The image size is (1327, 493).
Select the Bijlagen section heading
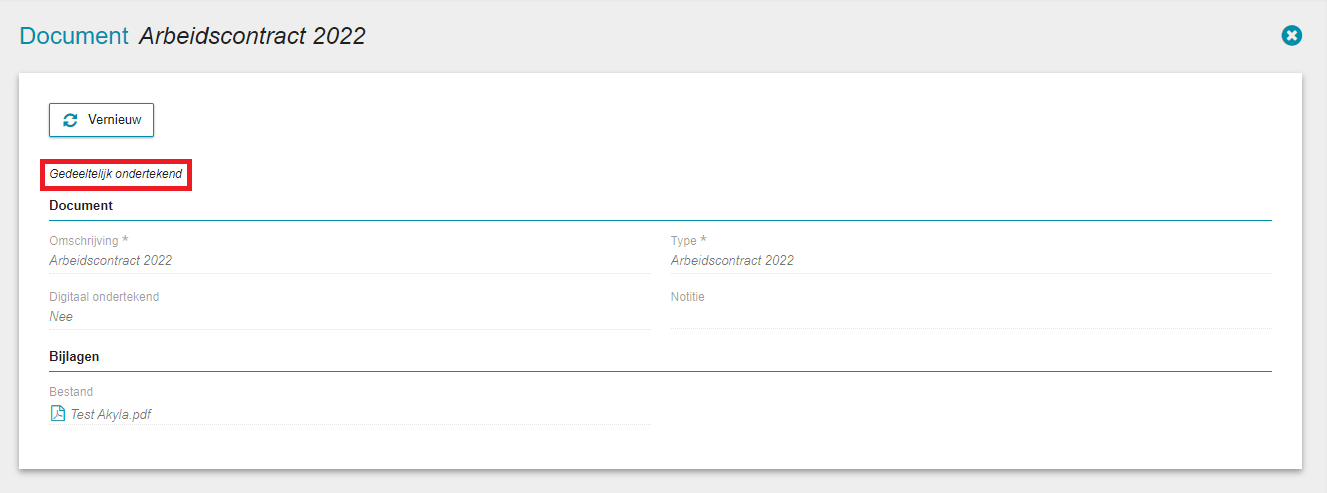click(x=74, y=356)
